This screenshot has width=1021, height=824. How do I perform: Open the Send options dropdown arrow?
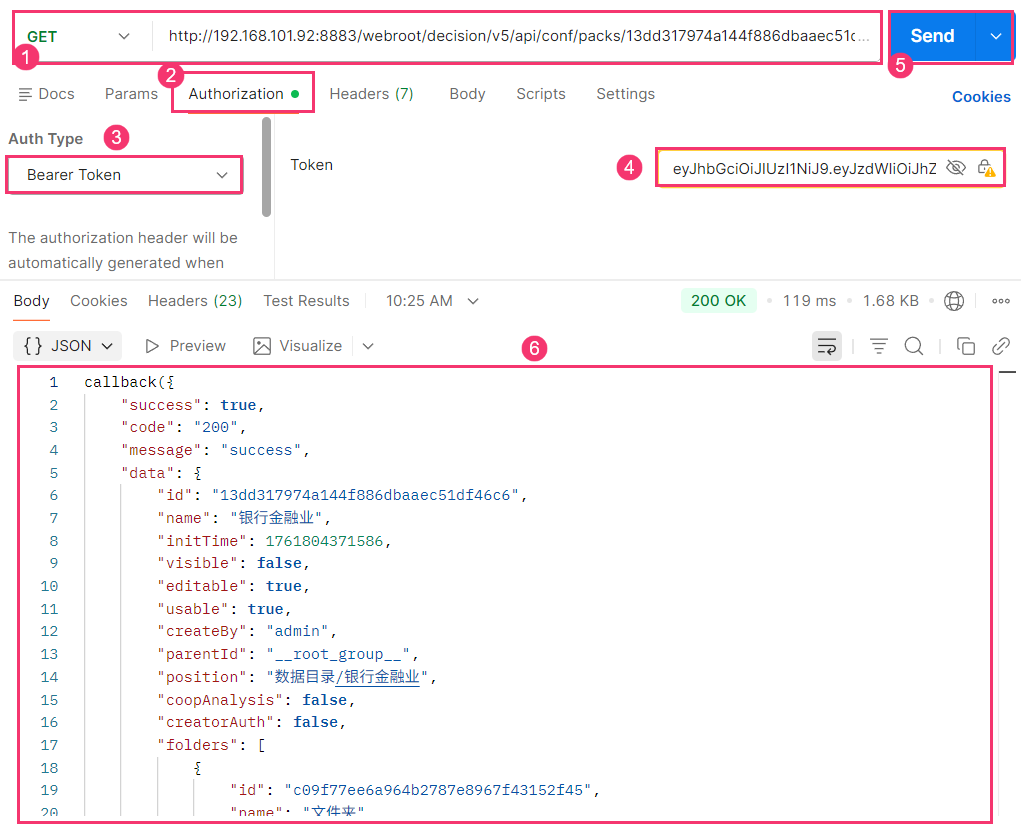tap(995, 36)
